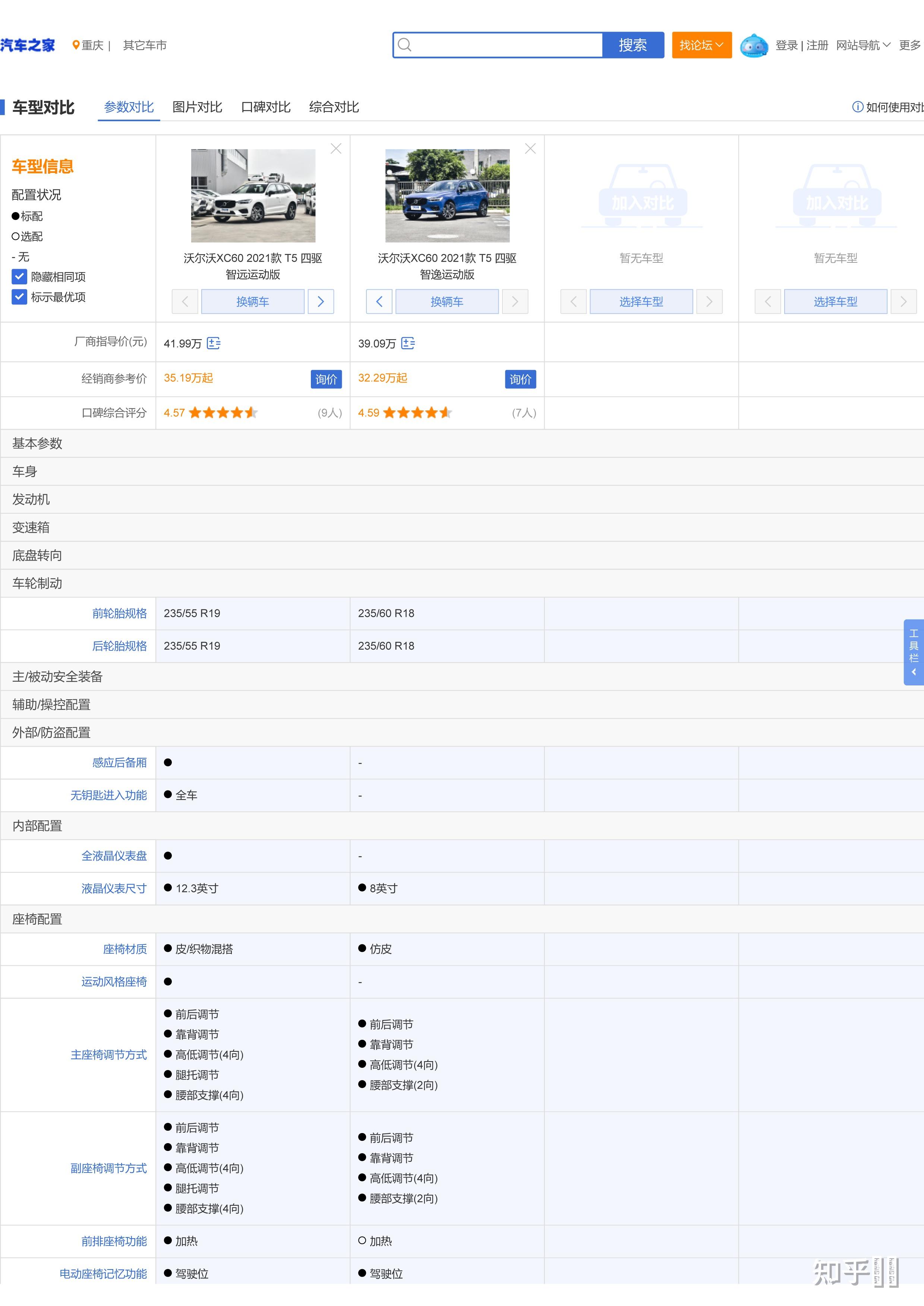
Task: Click the search magnifier icon in search box
Action: tap(404, 45)
